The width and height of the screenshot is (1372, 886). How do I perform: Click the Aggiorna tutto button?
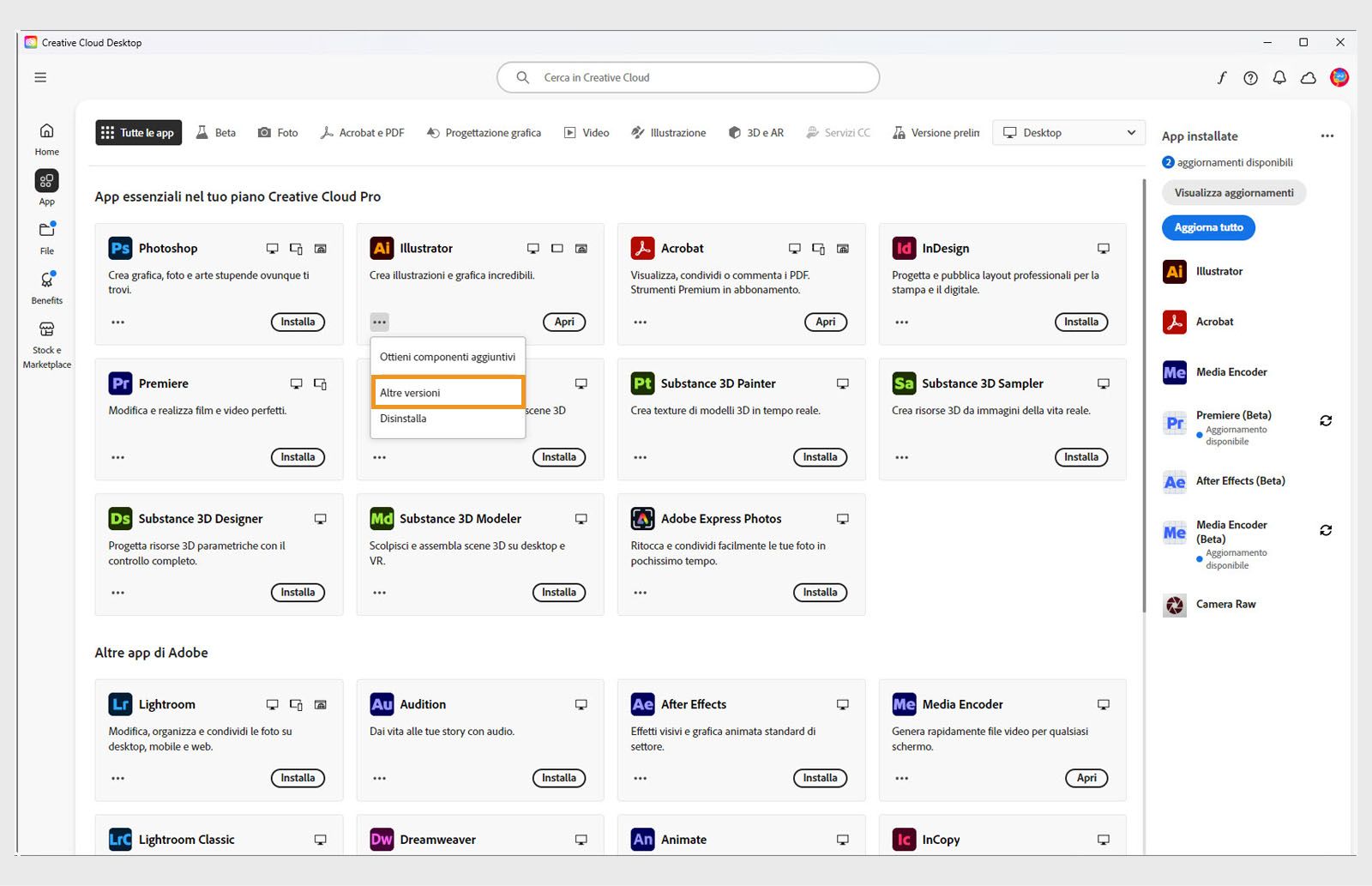pyautogui.click(x=1207, y=227)
